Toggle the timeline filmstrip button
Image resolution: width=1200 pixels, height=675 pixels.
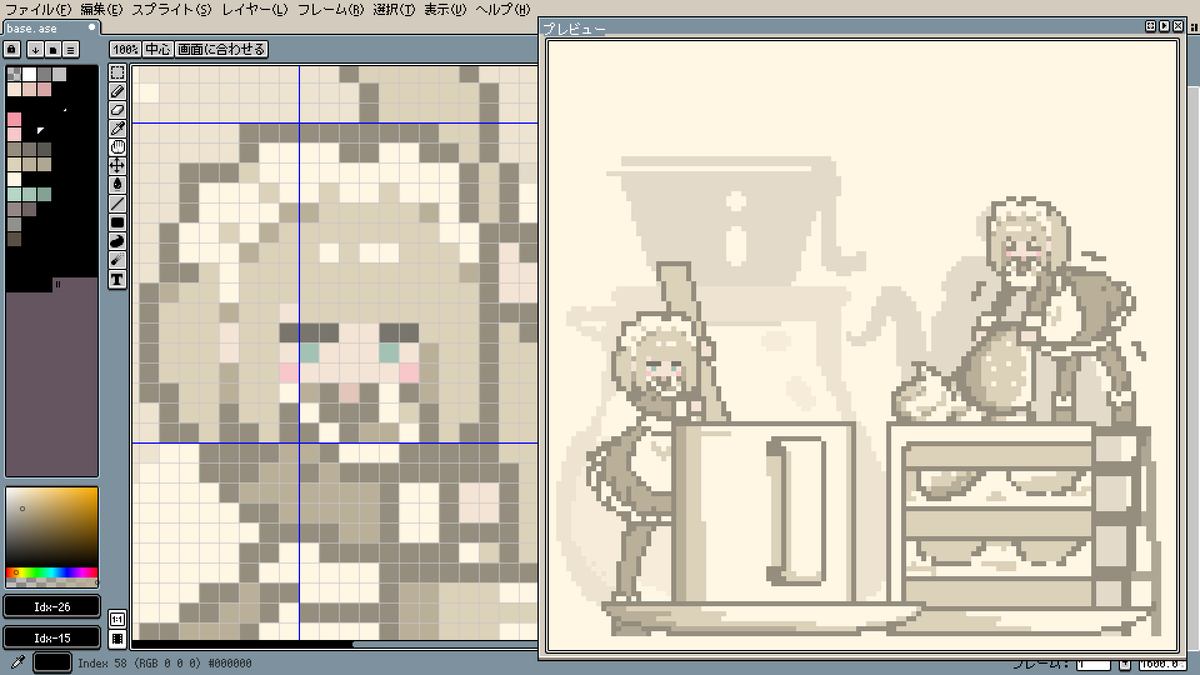click(x=117, y=638)
